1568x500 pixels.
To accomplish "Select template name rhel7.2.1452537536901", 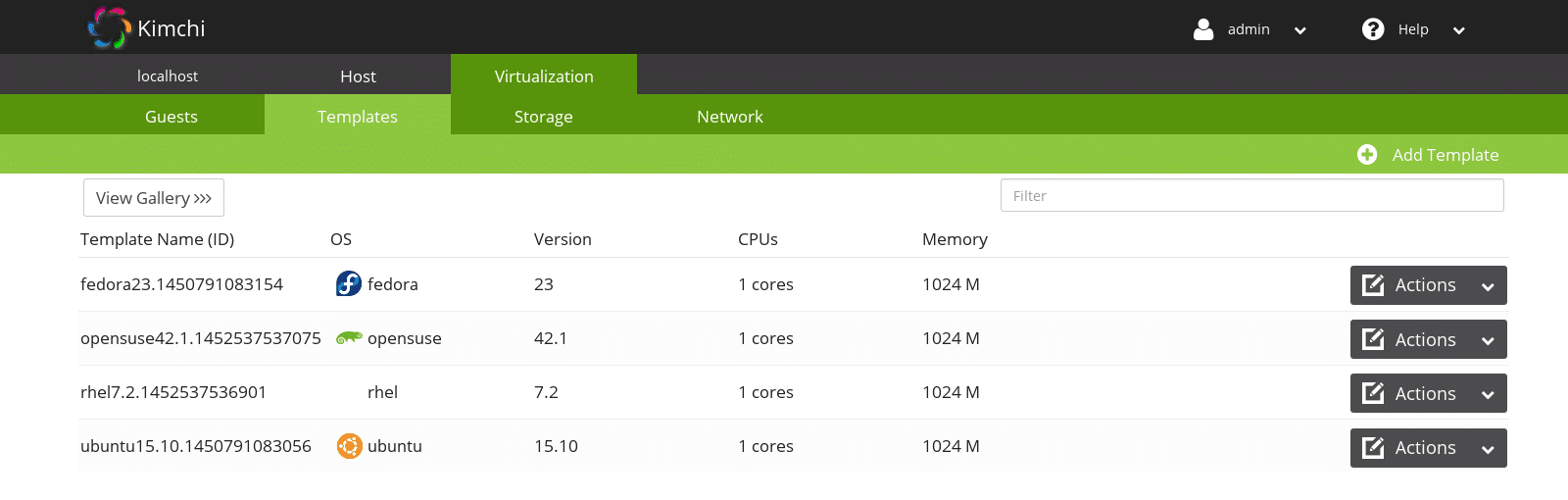I will click(173, 392).
